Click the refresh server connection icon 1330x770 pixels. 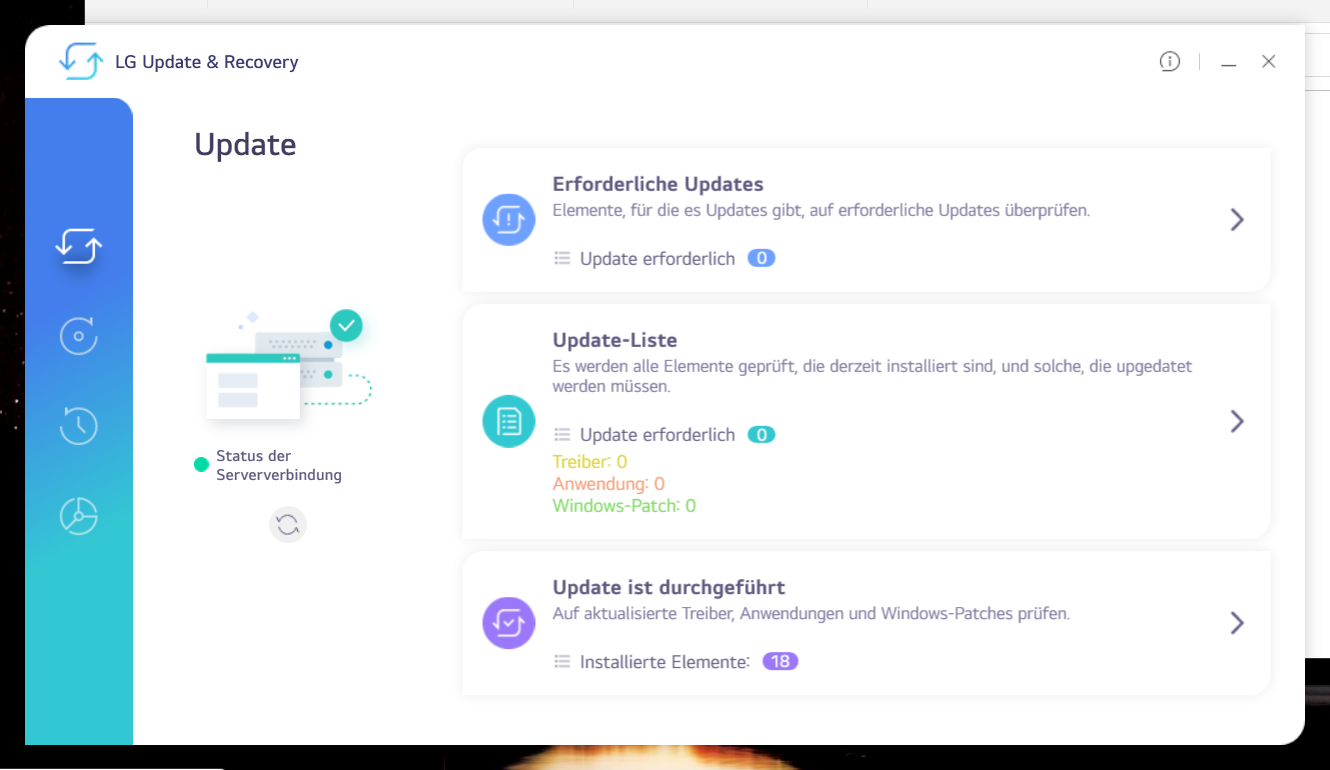coord(288,525)
